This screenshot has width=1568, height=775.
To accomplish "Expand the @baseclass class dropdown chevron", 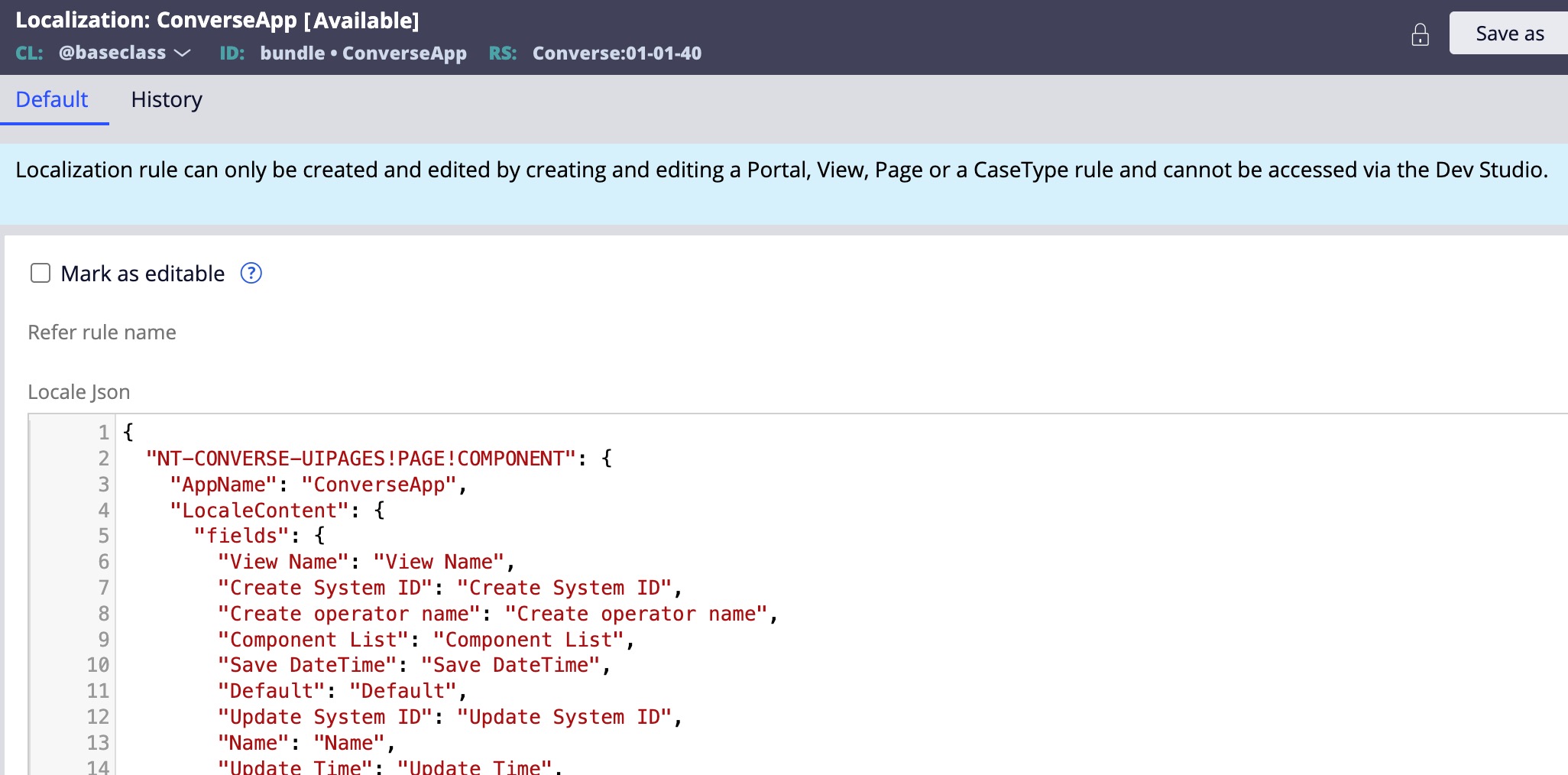I will 183,53.
